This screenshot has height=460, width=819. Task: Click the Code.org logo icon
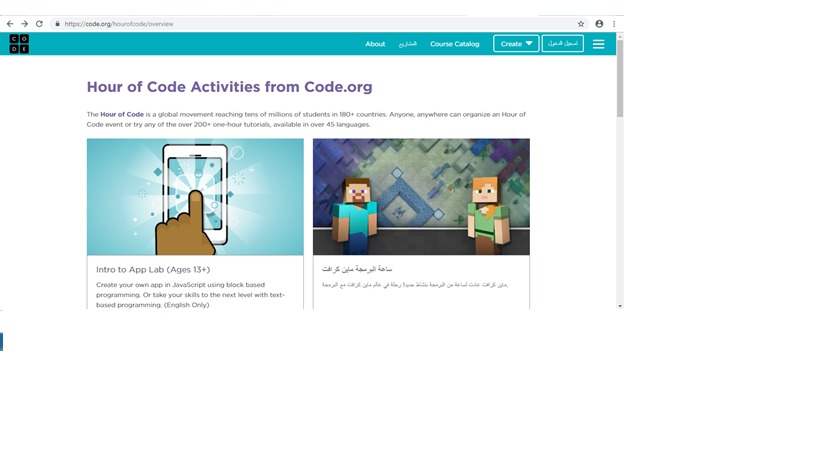(x=19, y=43)
